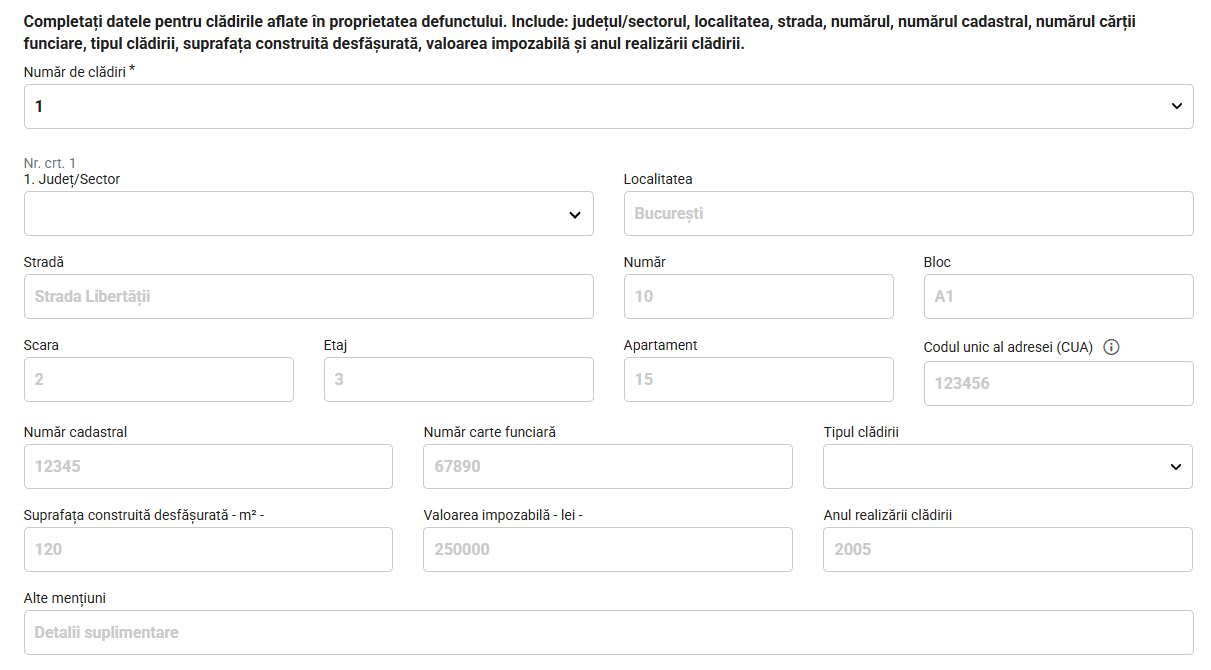Open the Tipul clădirii dropdown
Viewport: 1211px width, 670px height.
[1008, 466]
